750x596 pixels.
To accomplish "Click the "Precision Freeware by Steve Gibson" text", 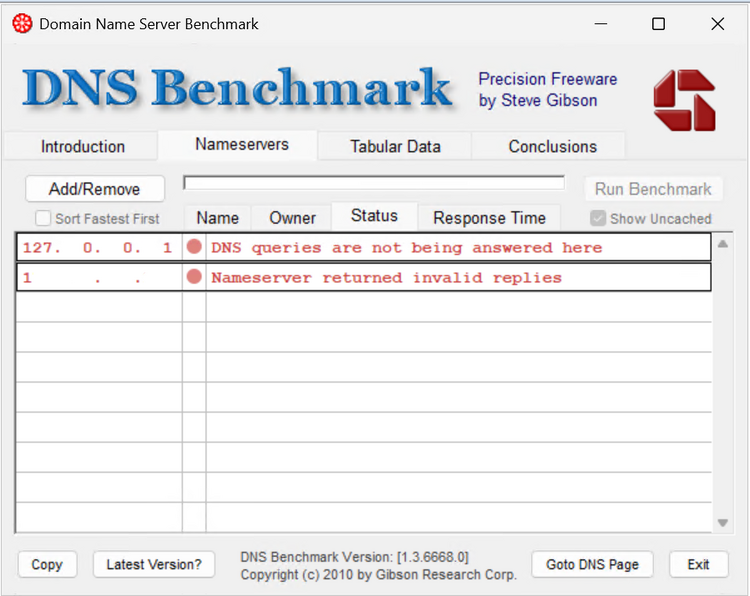I will (548, 90).
